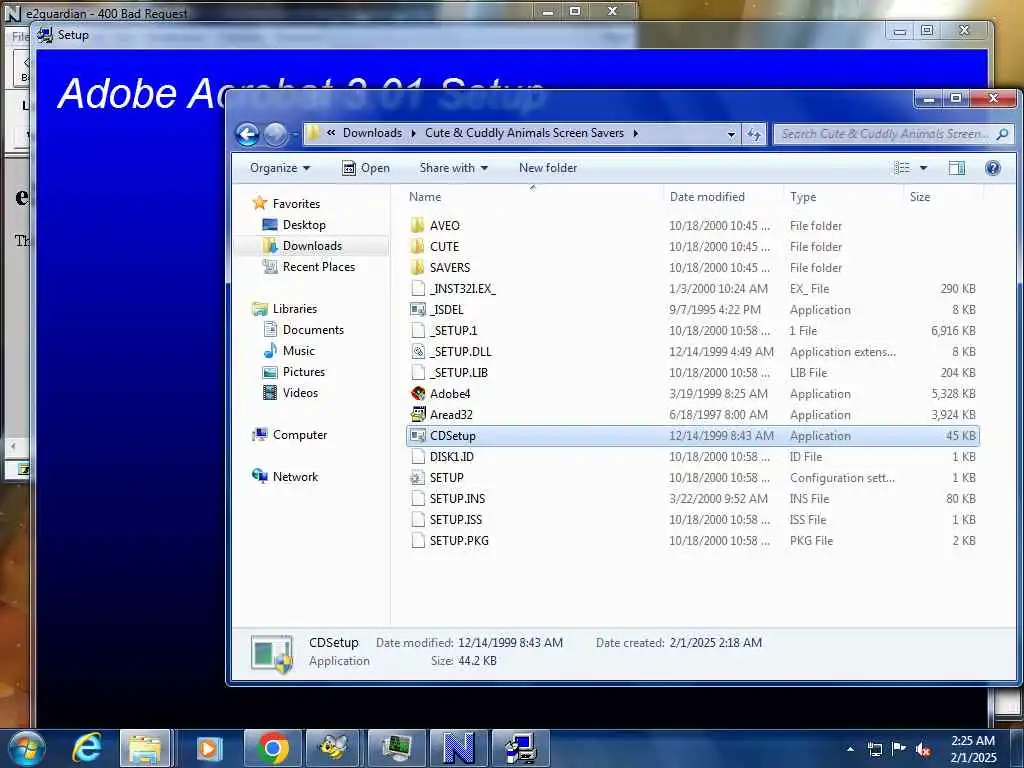Expand arrow after Cute & Cuddly Animals breadcrumb
This screenshot has width=1024, height=768.
(x=635, y=133)
